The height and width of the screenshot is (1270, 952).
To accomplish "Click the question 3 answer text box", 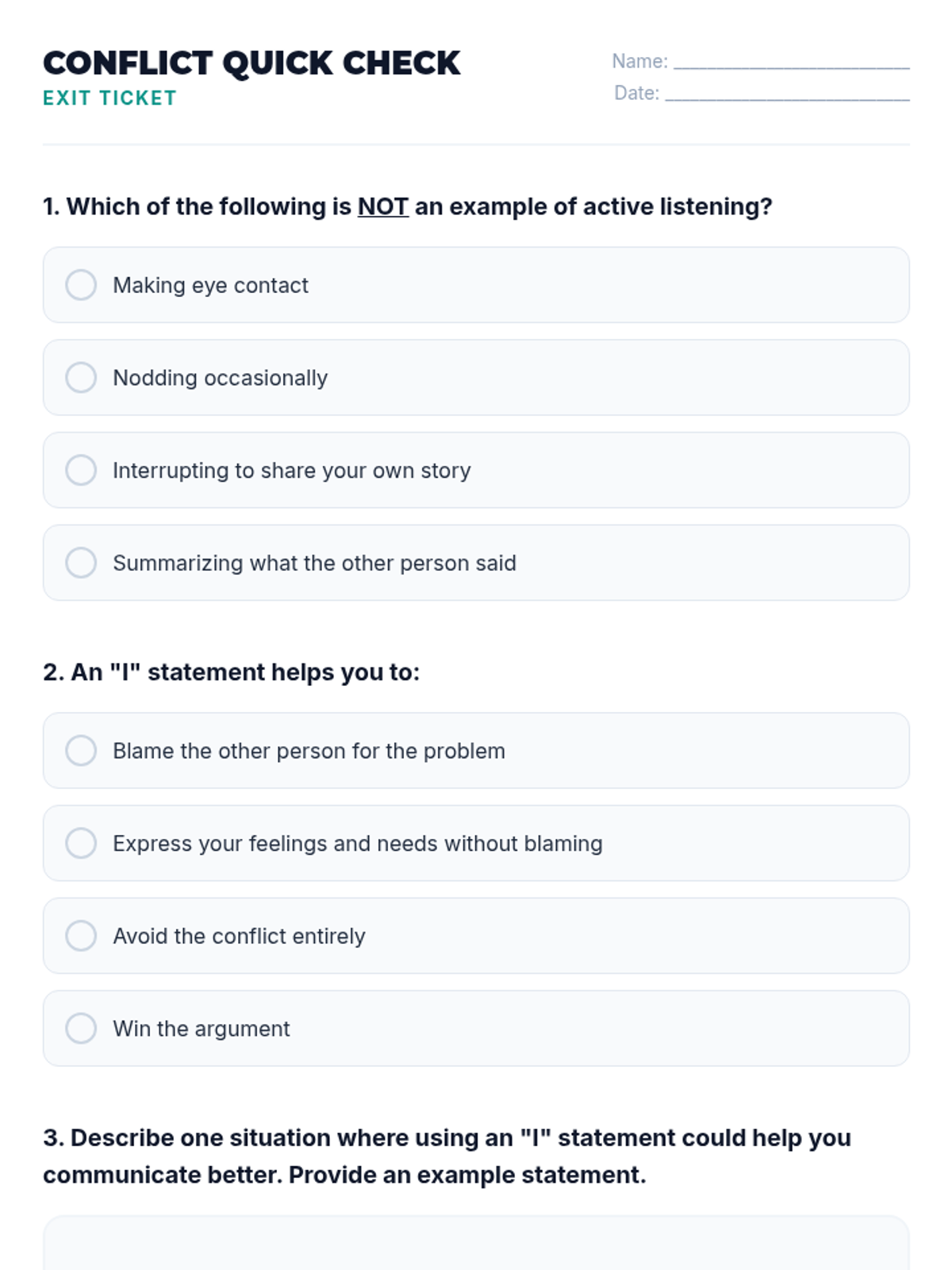I will tap(476, 1245).
